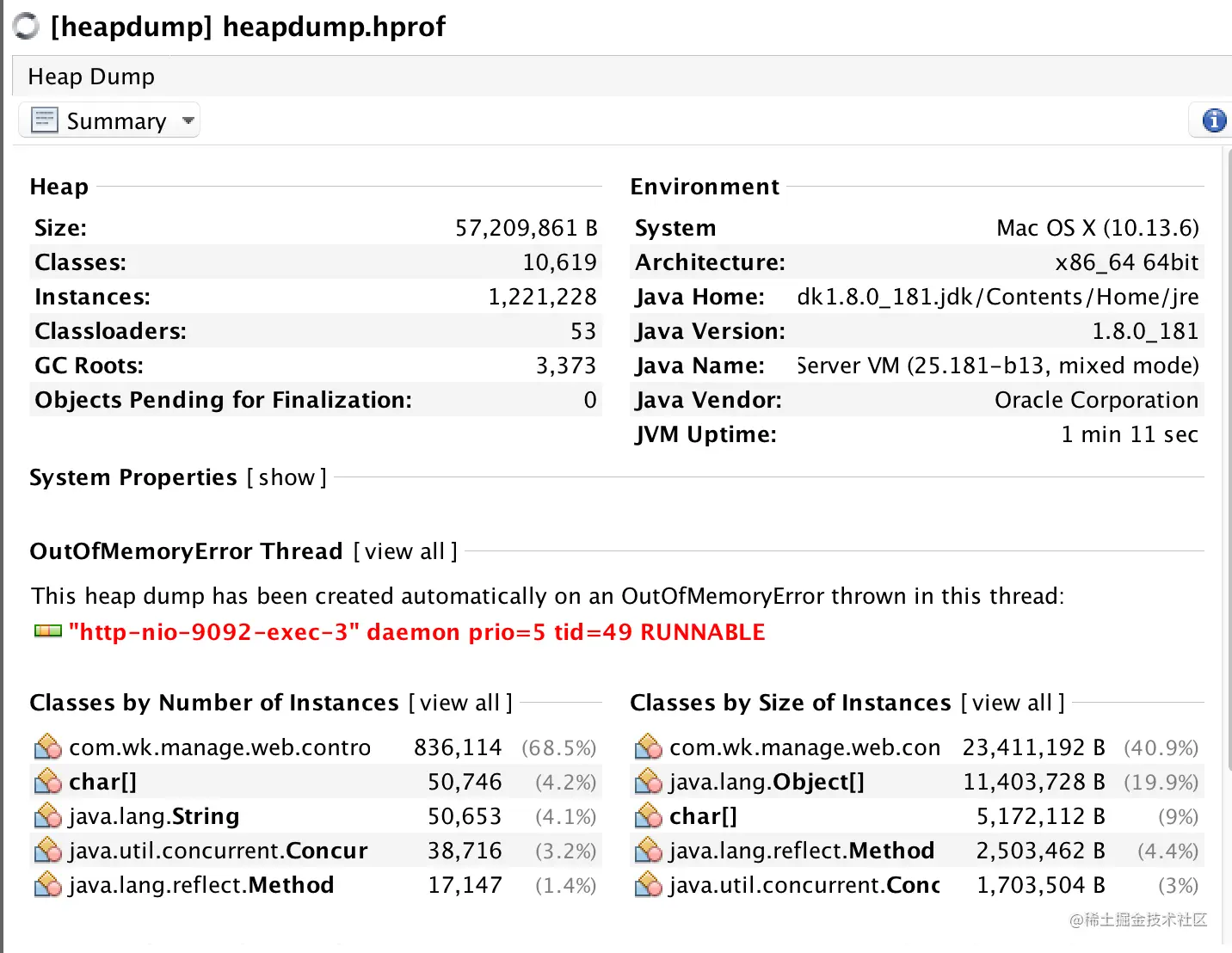1232x953 pixels.
Task: Click Instances value 1,221,228
Action: pyautogui.click(x=542, y=297)
